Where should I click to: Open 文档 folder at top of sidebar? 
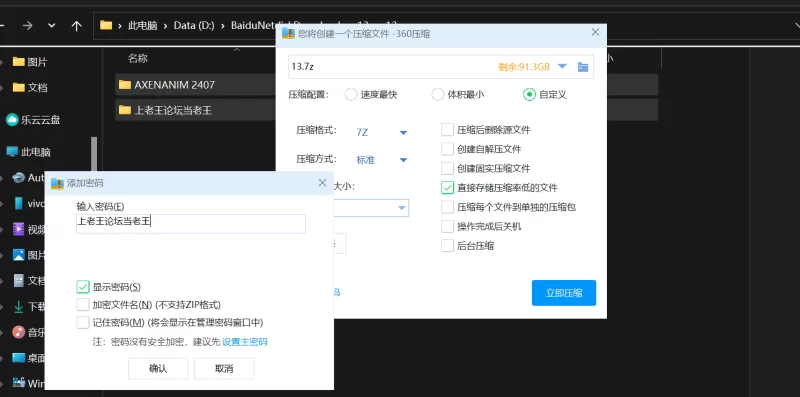[x=30, y=87]
